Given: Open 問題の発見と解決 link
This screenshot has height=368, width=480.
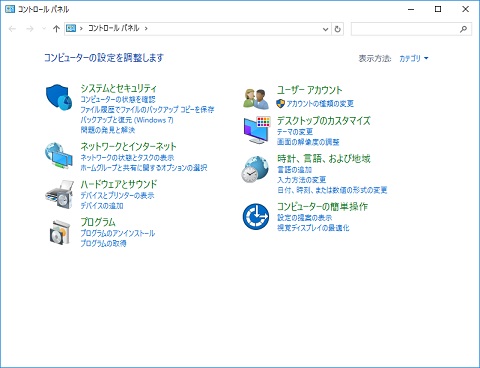Looking at the screenshot, I should [x=108, y=130].
